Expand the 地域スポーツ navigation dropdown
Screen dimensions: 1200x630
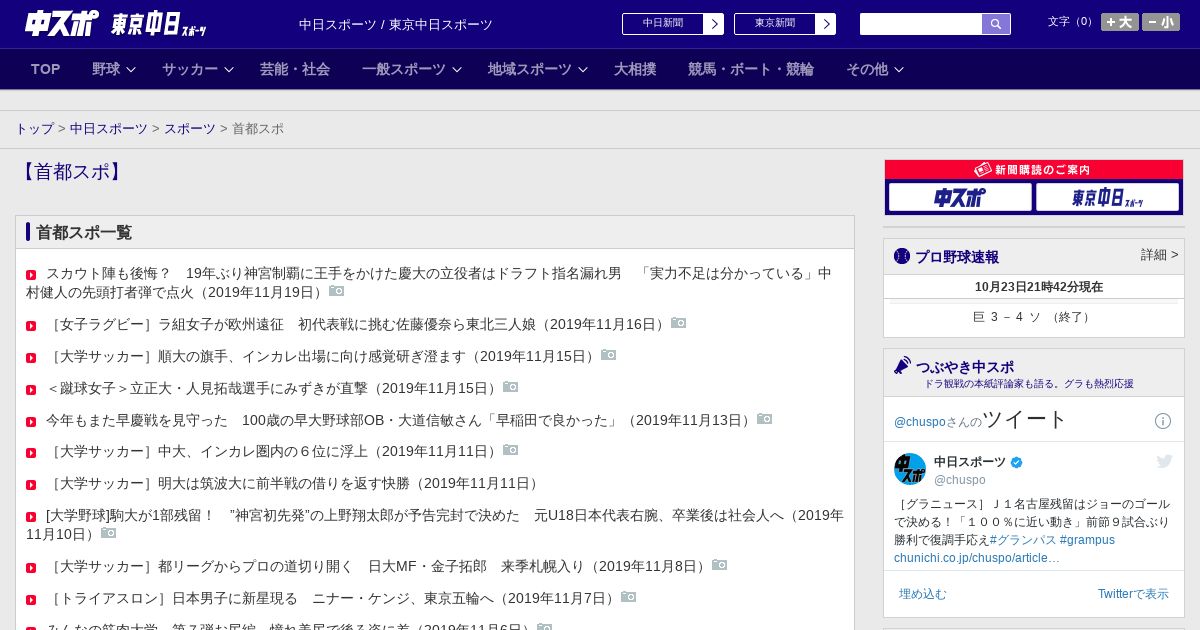(538, 69)
